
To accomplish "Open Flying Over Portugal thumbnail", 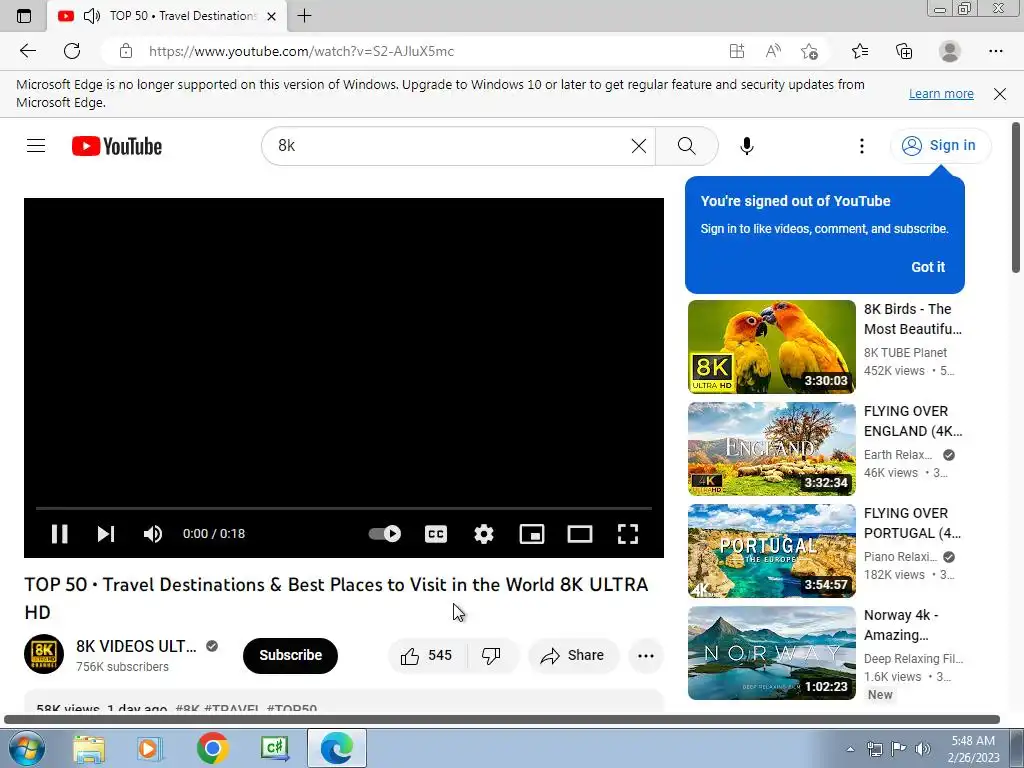I will click(771, 551).
